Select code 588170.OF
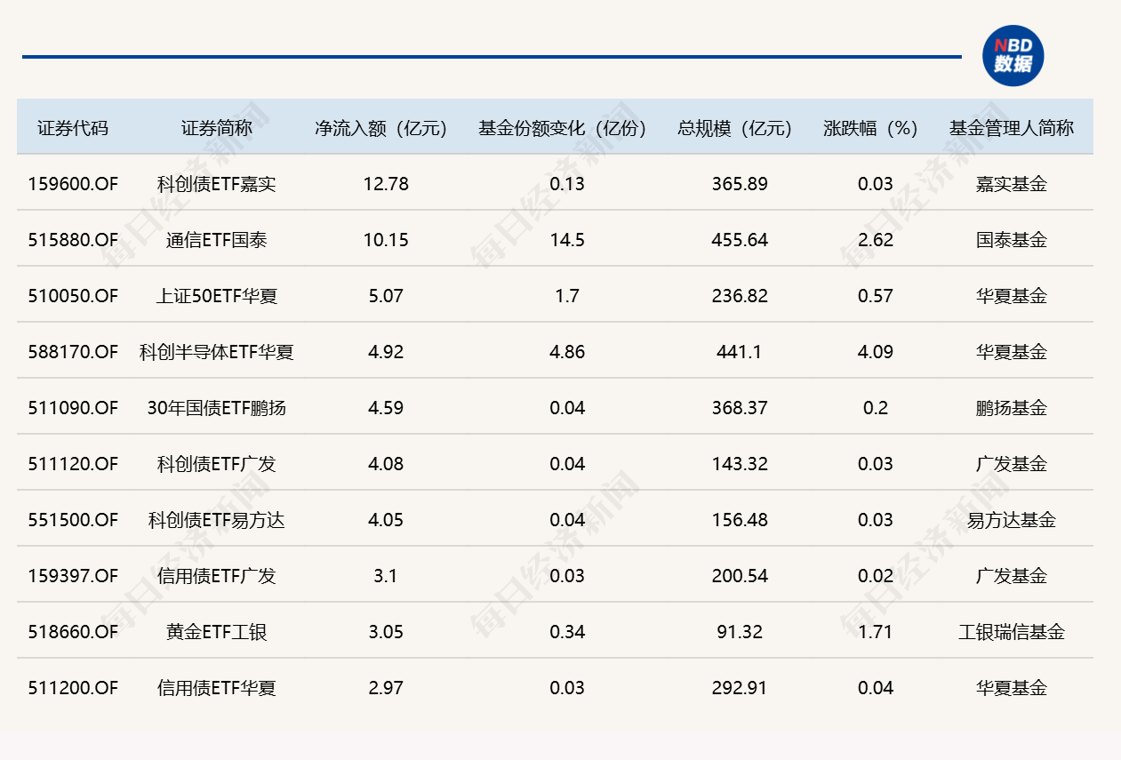Screen dimensions: 1121x760 (73, 352)
